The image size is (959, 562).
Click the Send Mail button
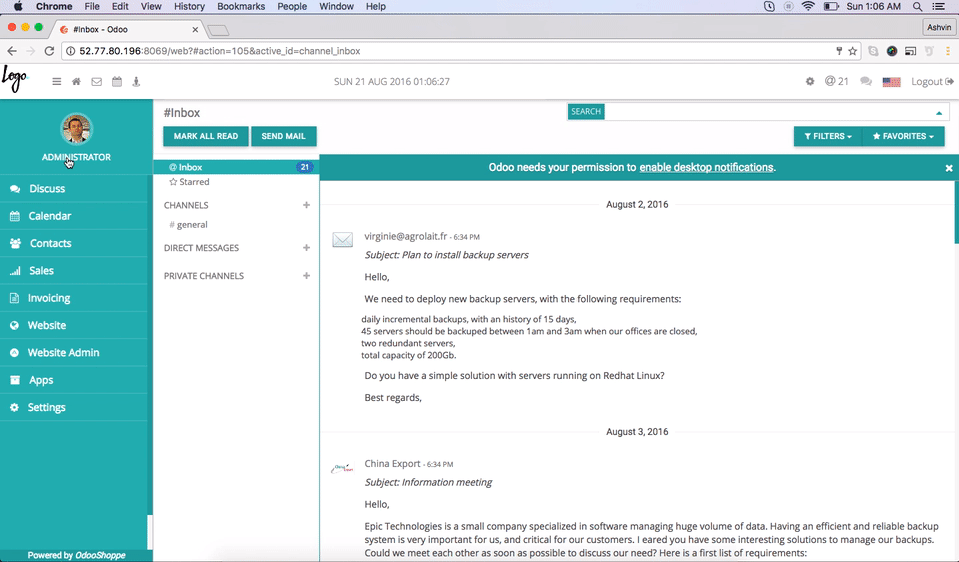(283, 136)
